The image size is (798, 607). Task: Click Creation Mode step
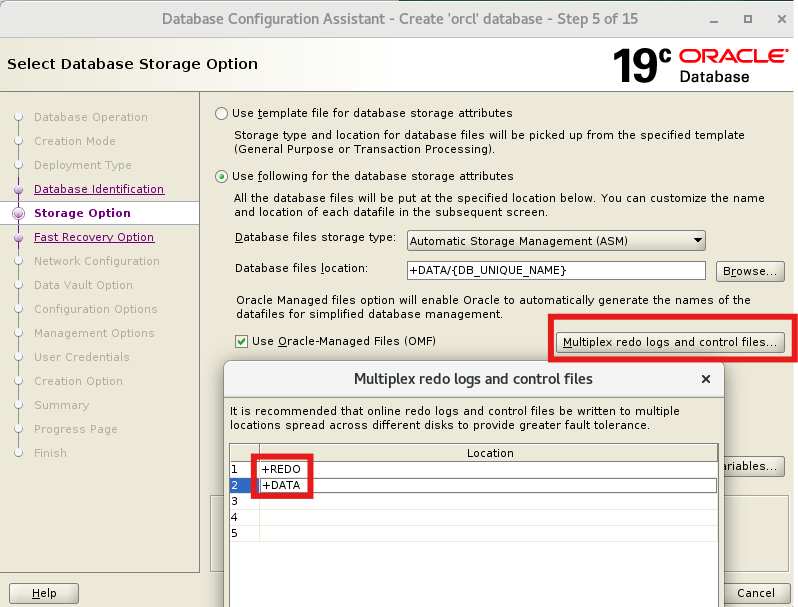coord(75,141)
